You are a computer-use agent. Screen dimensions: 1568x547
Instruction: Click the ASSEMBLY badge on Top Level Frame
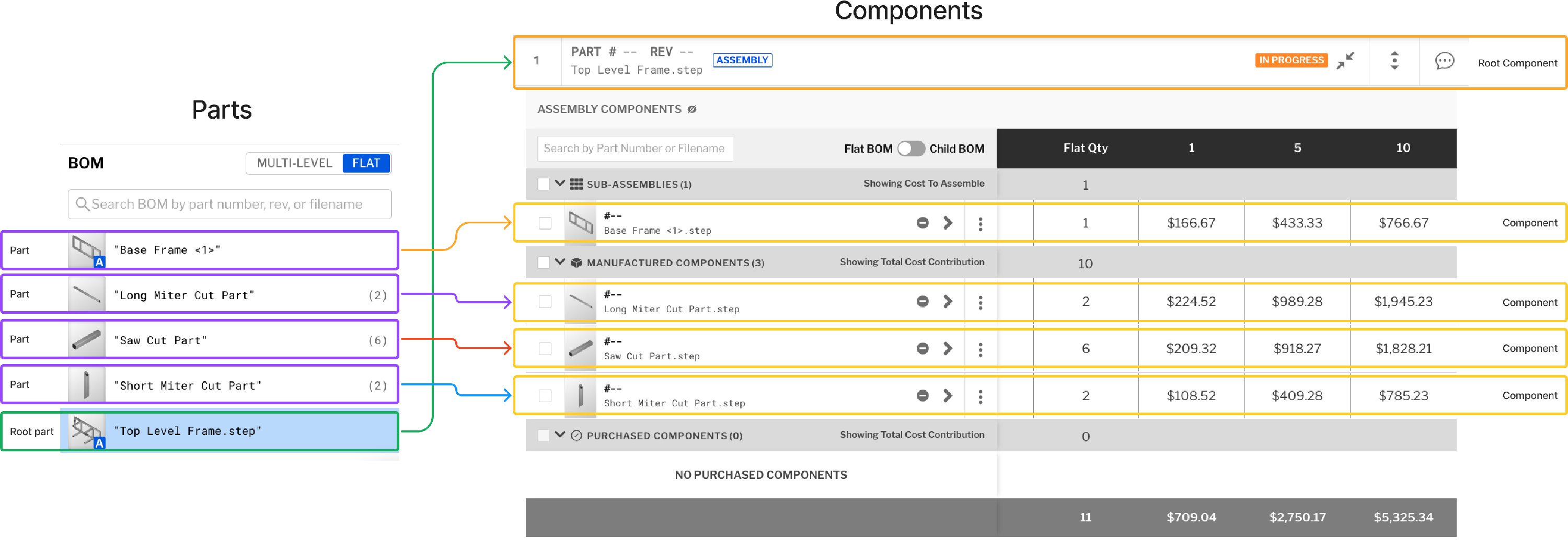(742, 60)
